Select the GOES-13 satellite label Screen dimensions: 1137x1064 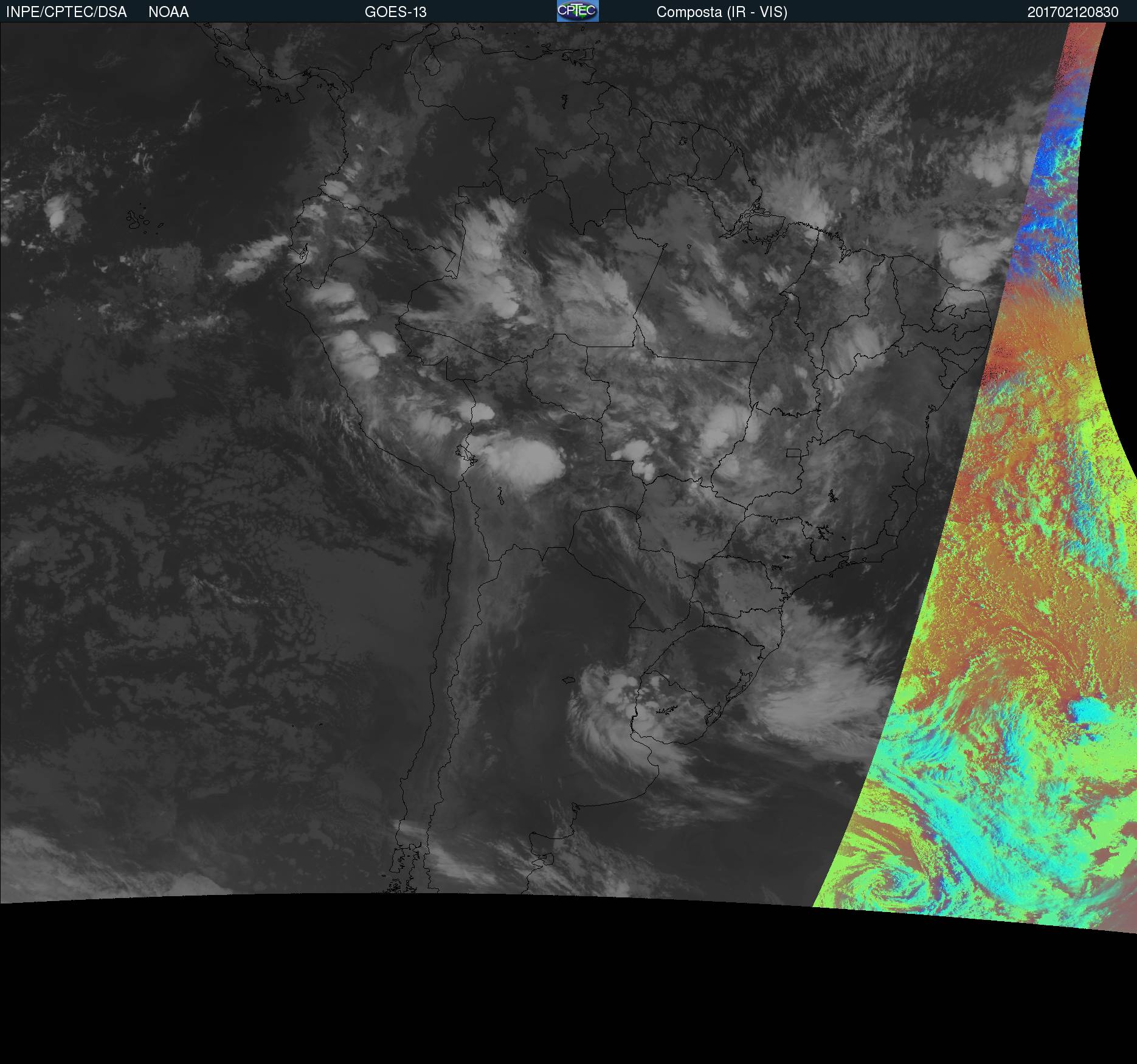pyautogui.click(x=396, y=12)
